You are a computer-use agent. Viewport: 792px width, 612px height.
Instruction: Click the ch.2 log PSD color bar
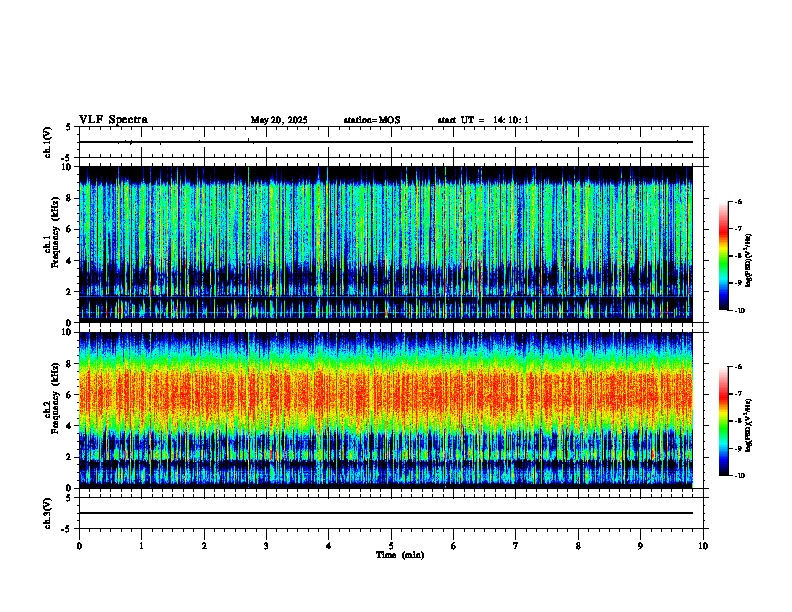click(x=724, y=421)
